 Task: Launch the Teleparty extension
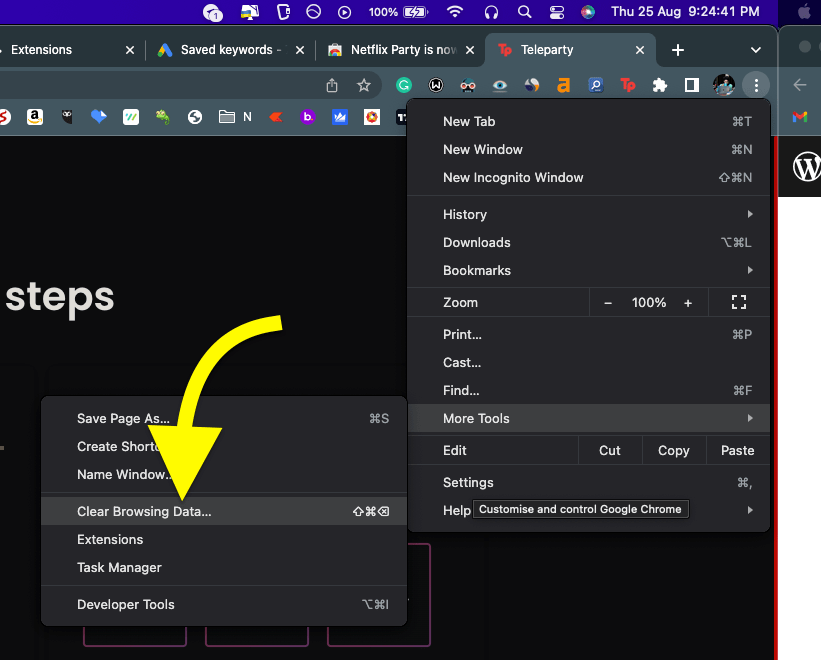click(627, 85)
